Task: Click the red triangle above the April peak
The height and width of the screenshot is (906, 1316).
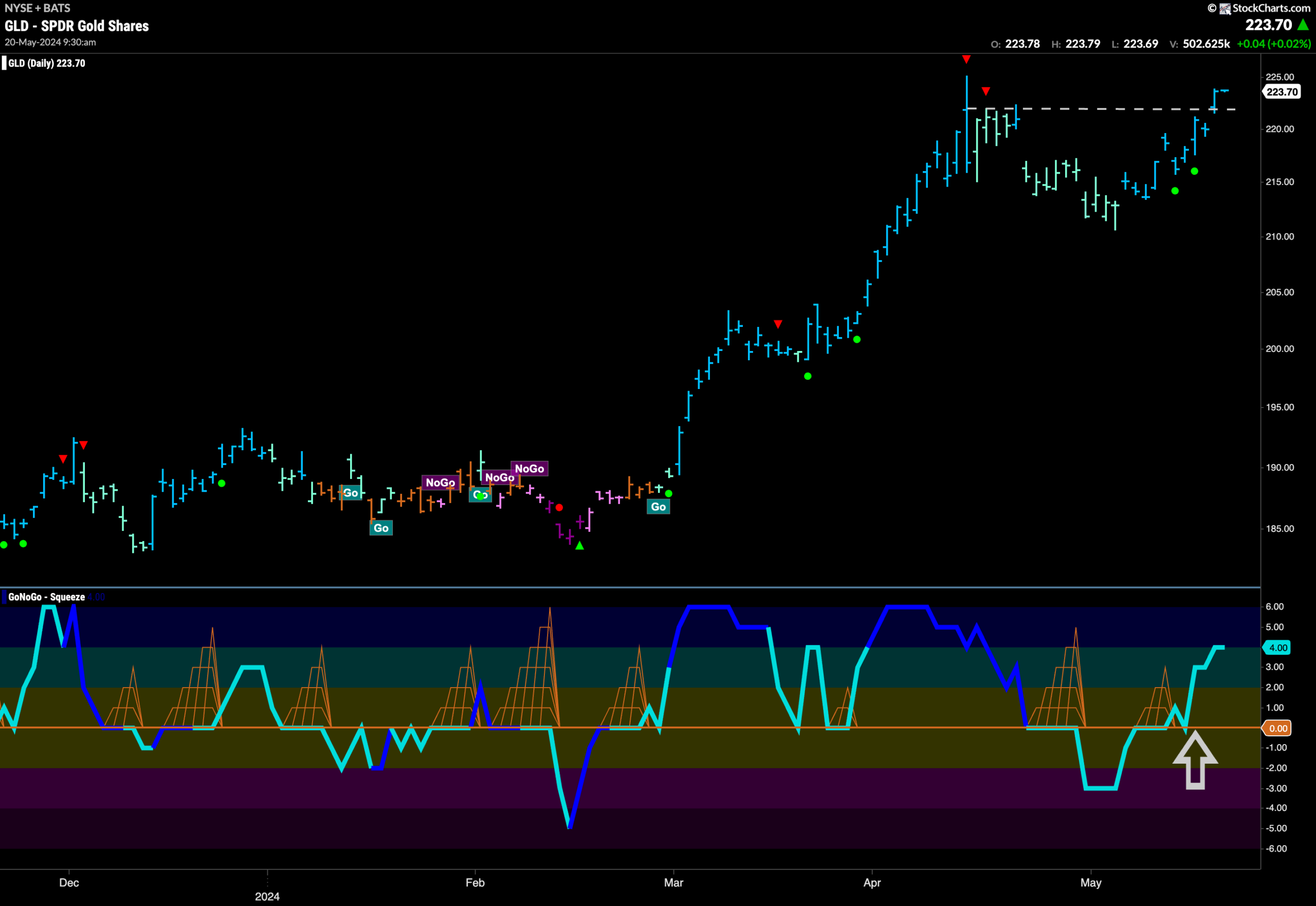Action: [966, 59]
